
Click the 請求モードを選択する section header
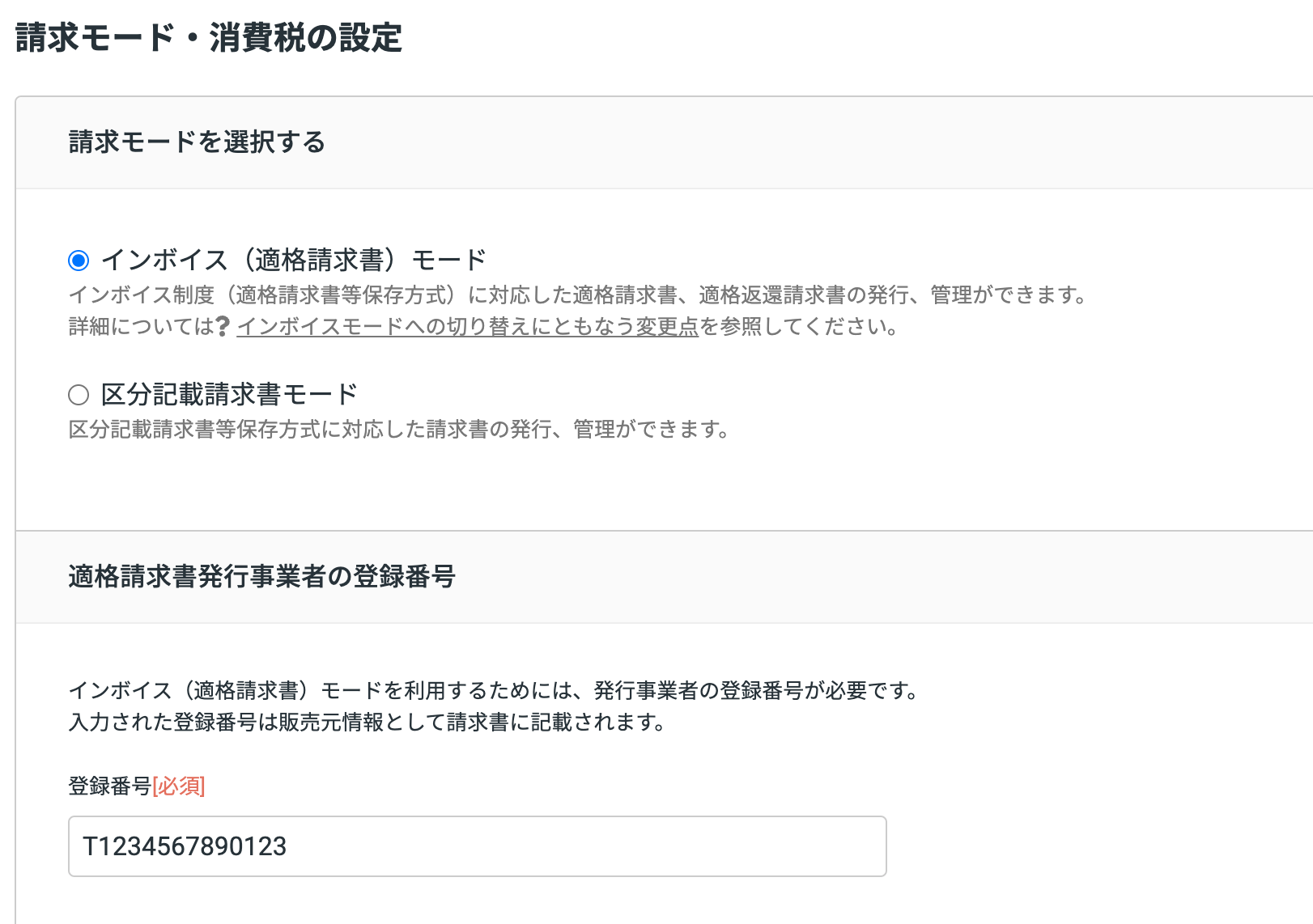197,142
